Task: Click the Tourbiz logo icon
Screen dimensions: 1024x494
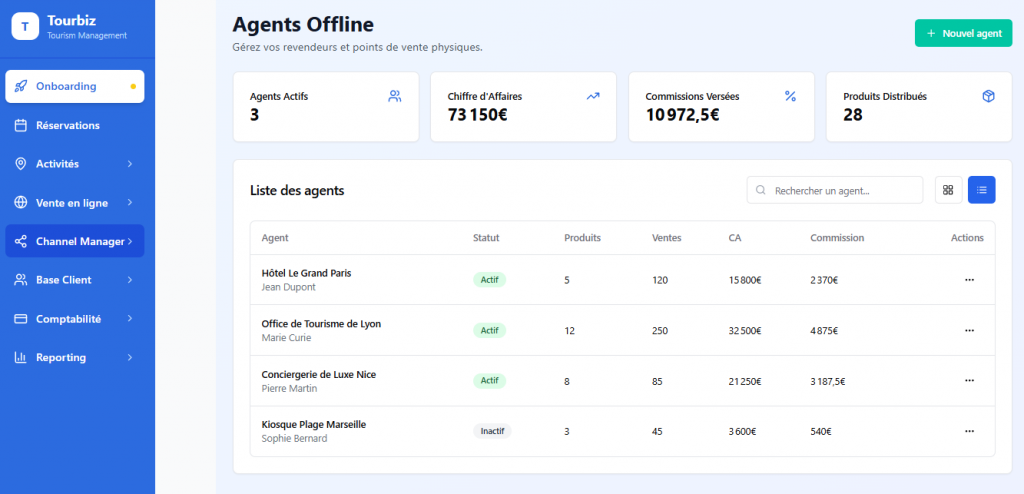Action: tap(25, 27)
